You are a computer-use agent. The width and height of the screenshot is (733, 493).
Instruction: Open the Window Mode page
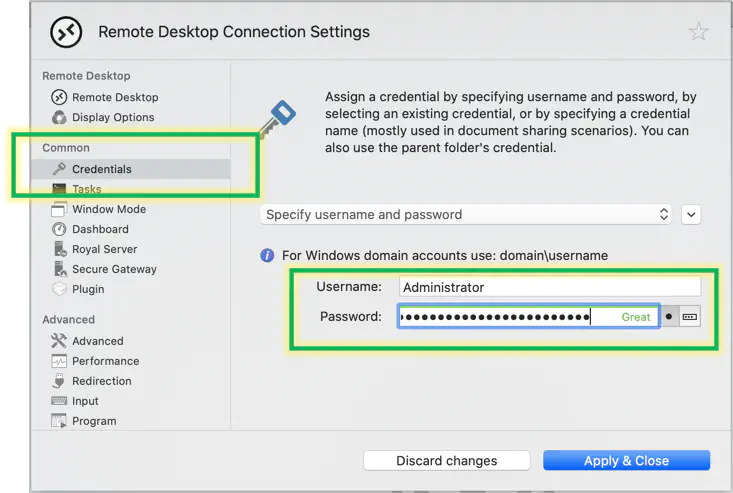(108, 209)
